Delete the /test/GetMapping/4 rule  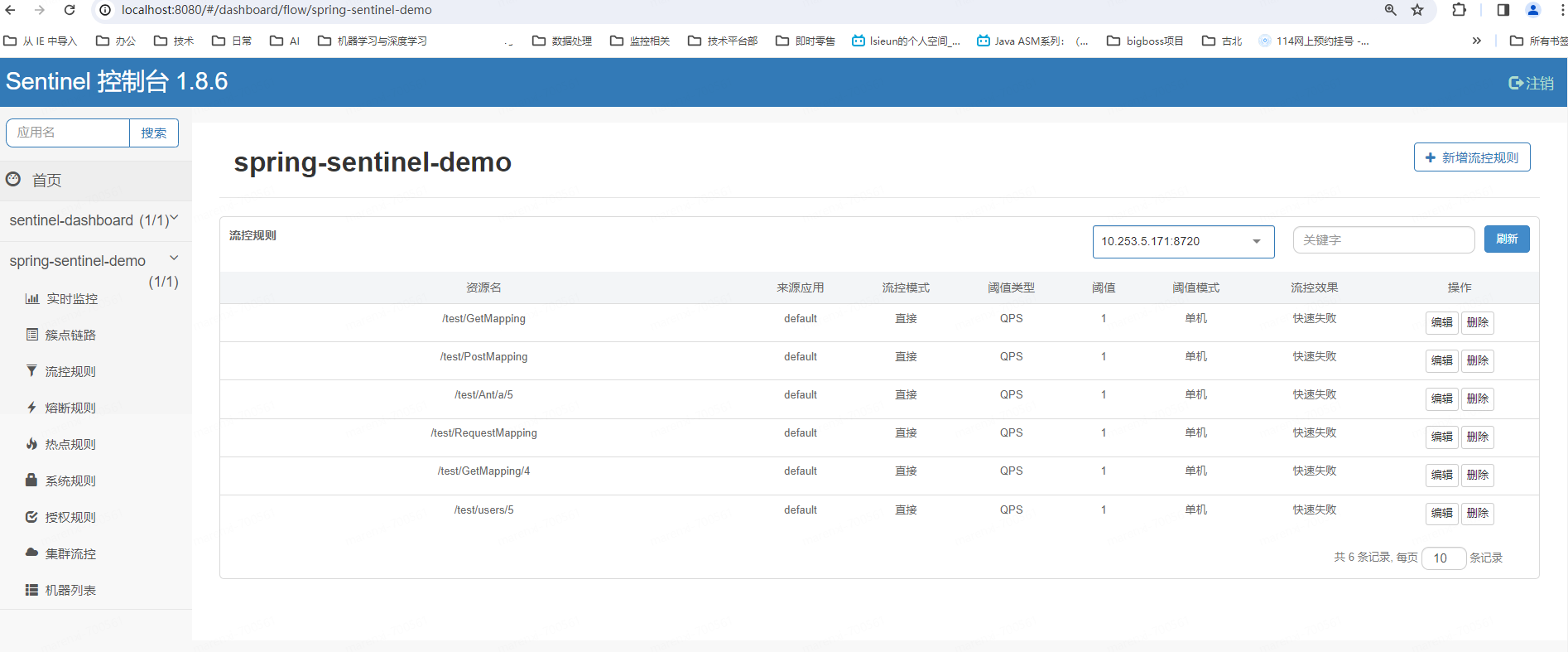(1478, 475)
